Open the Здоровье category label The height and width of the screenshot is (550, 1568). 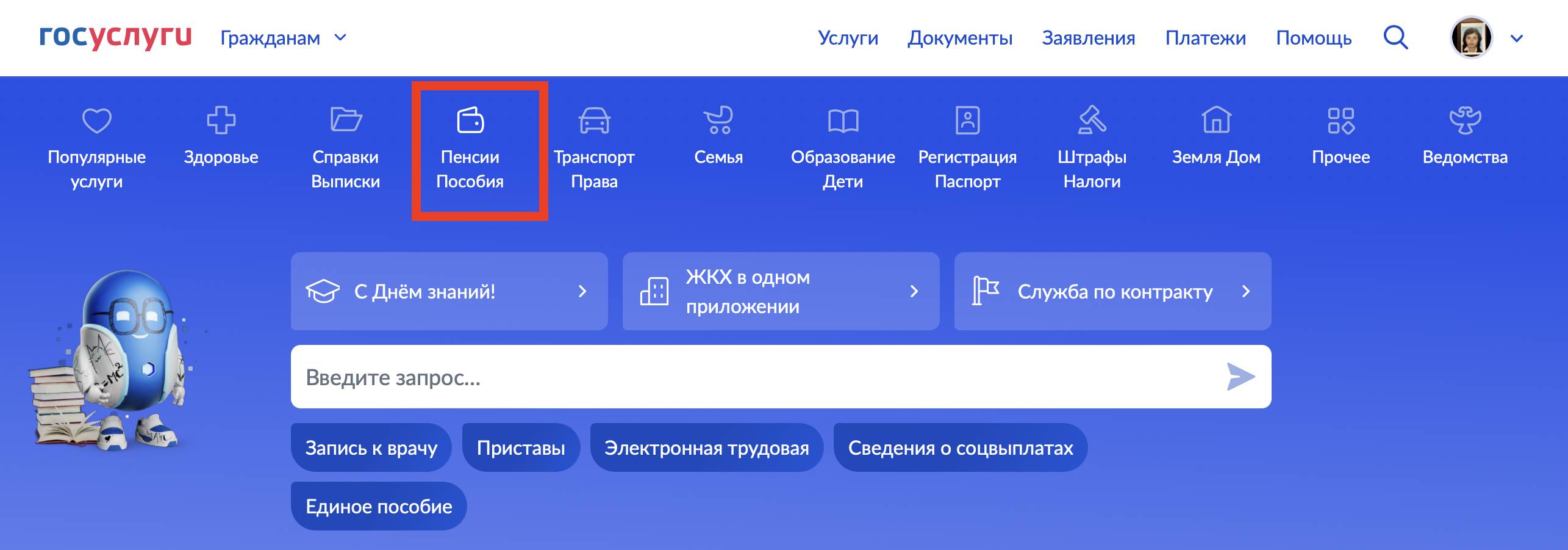221,157
